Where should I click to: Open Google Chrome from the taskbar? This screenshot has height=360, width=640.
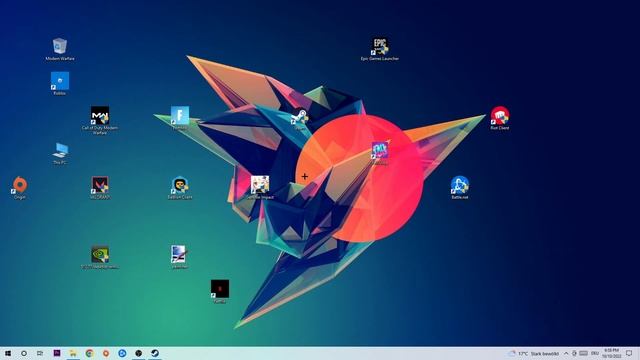click(89, 353)
